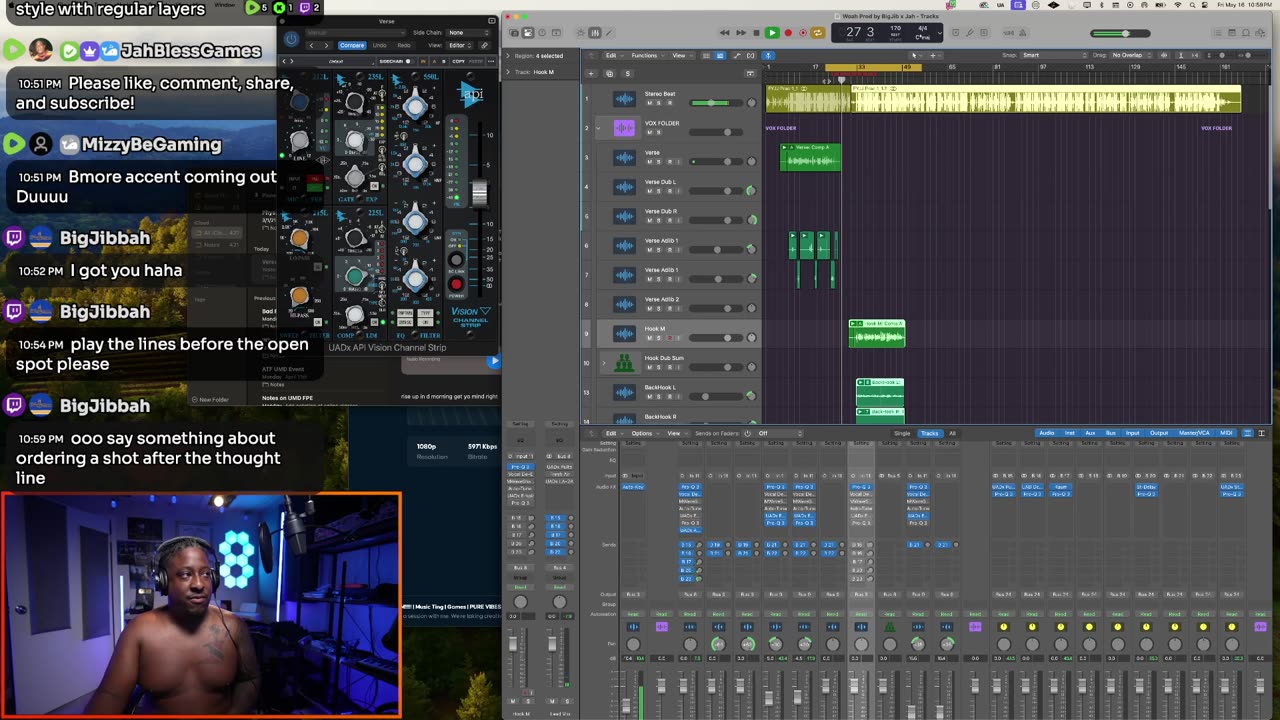The width and height of the screenshot is (1280, 720).
Task: Toggle the IN button in UAD plugin bar
Action: [421, 61]
